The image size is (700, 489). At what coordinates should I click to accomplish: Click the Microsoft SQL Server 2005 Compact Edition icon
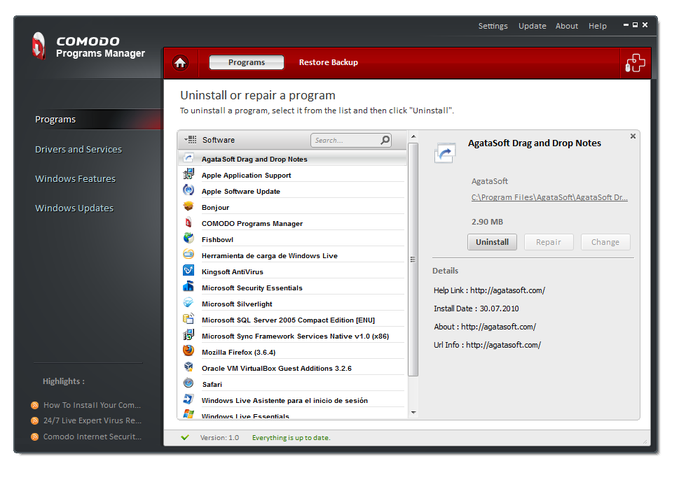pyautogui.click(x=189, y=319)
